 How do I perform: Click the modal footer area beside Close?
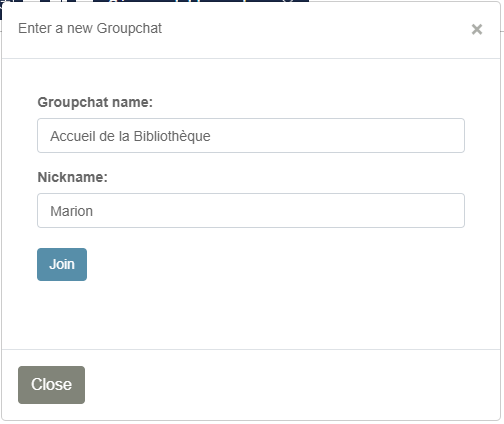pos(290,385)
